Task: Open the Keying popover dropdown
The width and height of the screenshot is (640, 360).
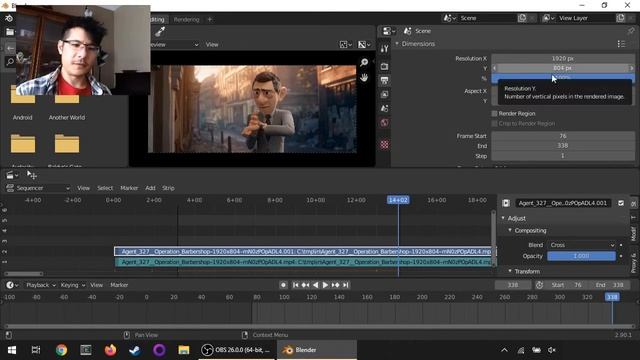Action: pos(73,285)
